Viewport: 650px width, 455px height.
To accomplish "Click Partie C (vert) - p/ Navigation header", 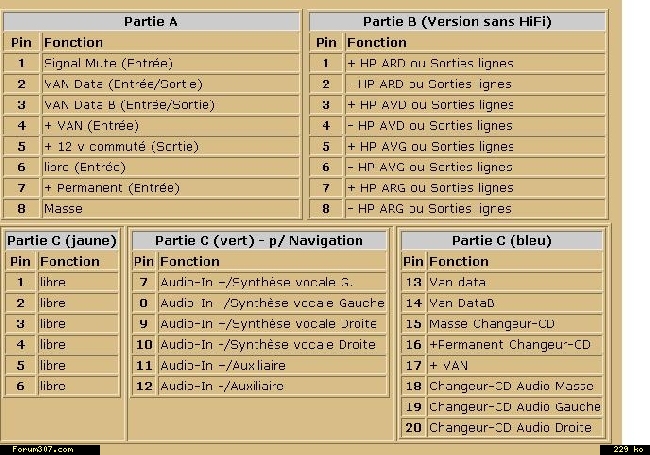I will click(x=259, y=240).
